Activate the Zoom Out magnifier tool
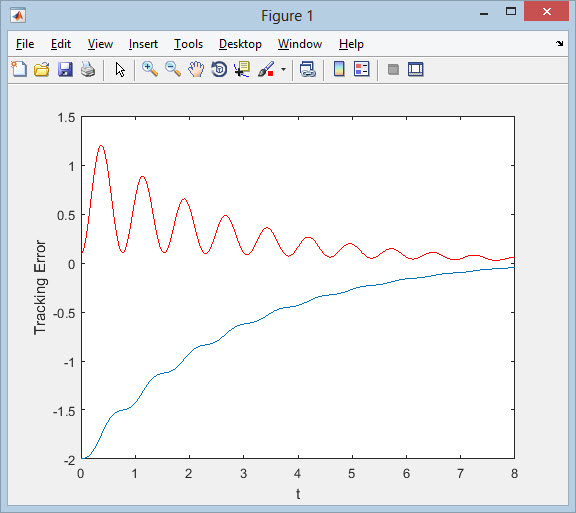Image resolution: width=576 pixels, height=513 pixels. 173,69
